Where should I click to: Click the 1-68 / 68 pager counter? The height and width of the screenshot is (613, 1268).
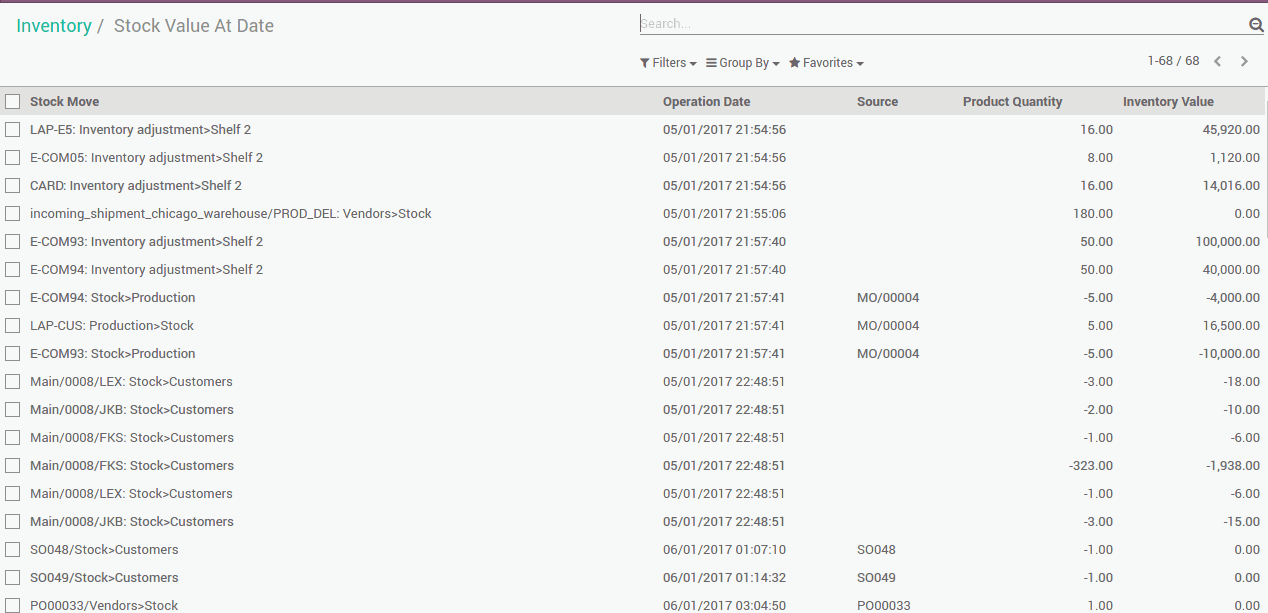[x=1173, y=61]
